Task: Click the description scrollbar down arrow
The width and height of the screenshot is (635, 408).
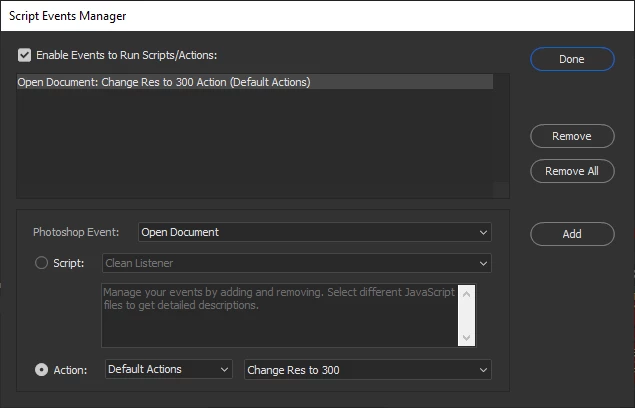Action: (x=466, y=338)
